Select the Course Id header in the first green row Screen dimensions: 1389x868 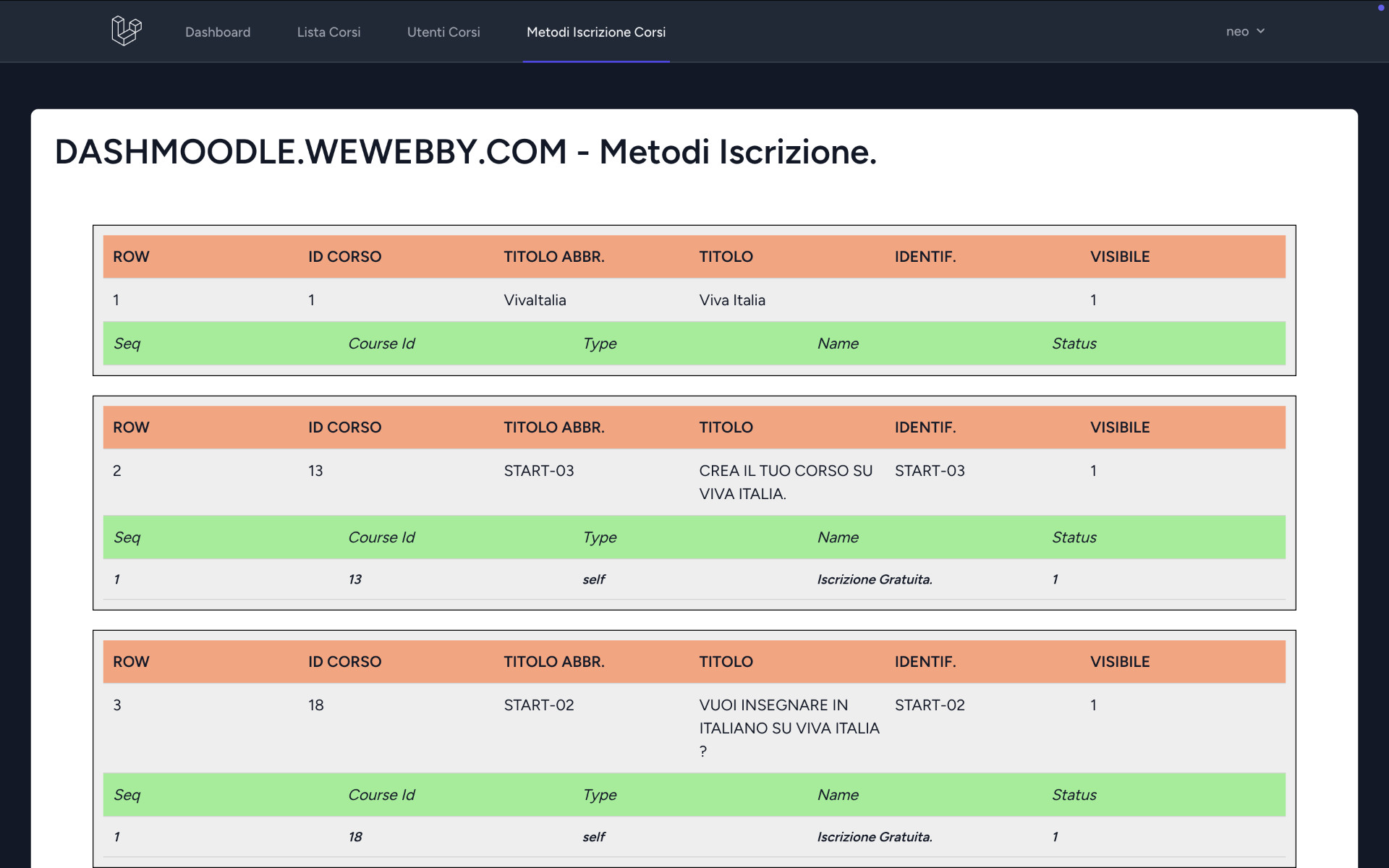(381, 344)
